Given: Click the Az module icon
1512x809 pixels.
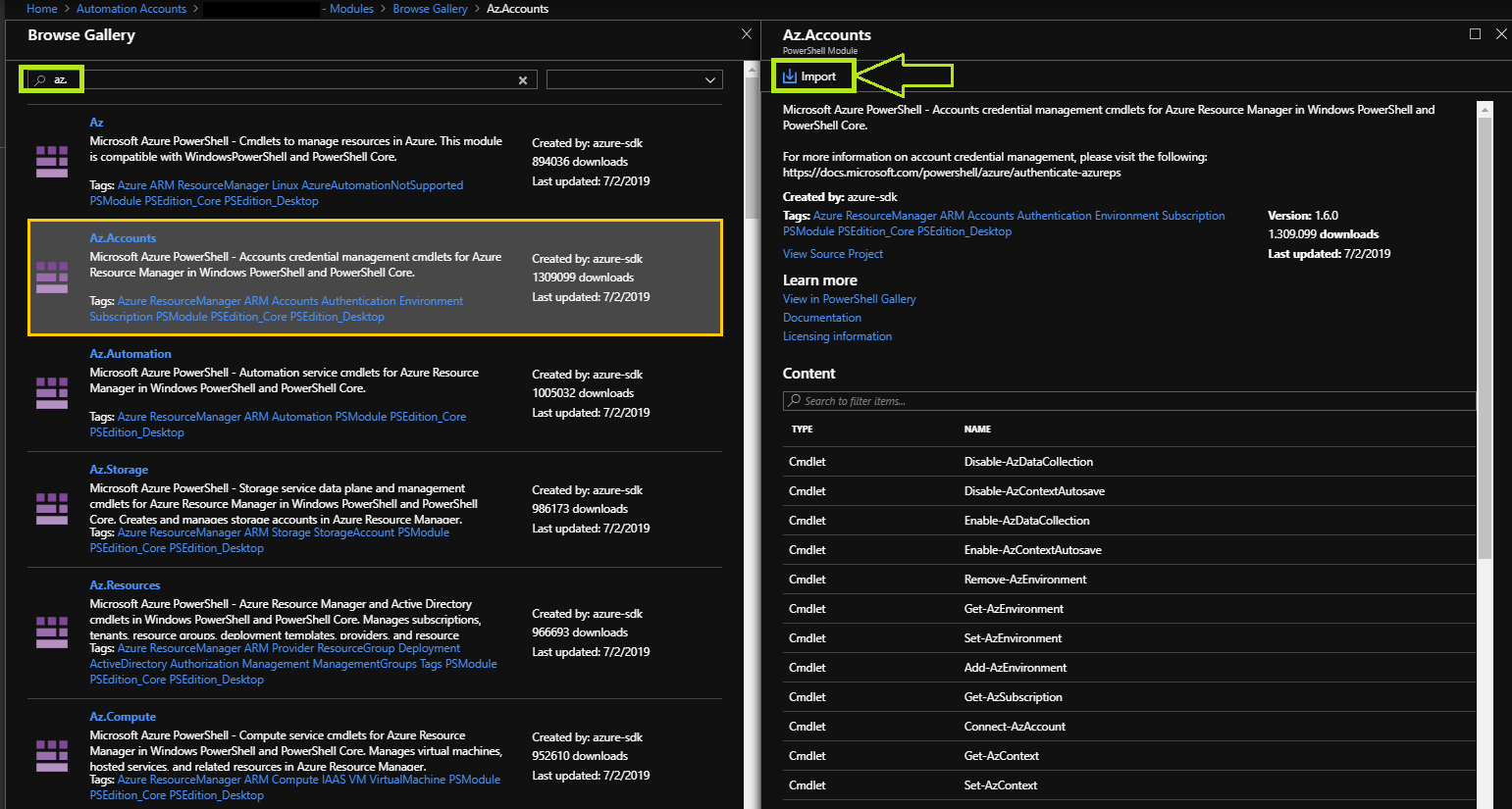Looking at the screenshot, I should (x=52, y=162).
